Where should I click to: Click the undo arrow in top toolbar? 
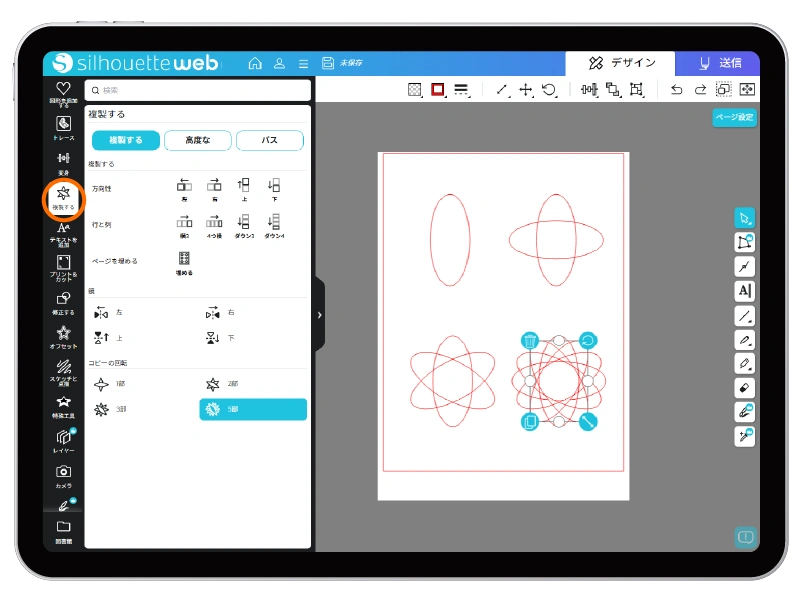[x=676, y=90]
